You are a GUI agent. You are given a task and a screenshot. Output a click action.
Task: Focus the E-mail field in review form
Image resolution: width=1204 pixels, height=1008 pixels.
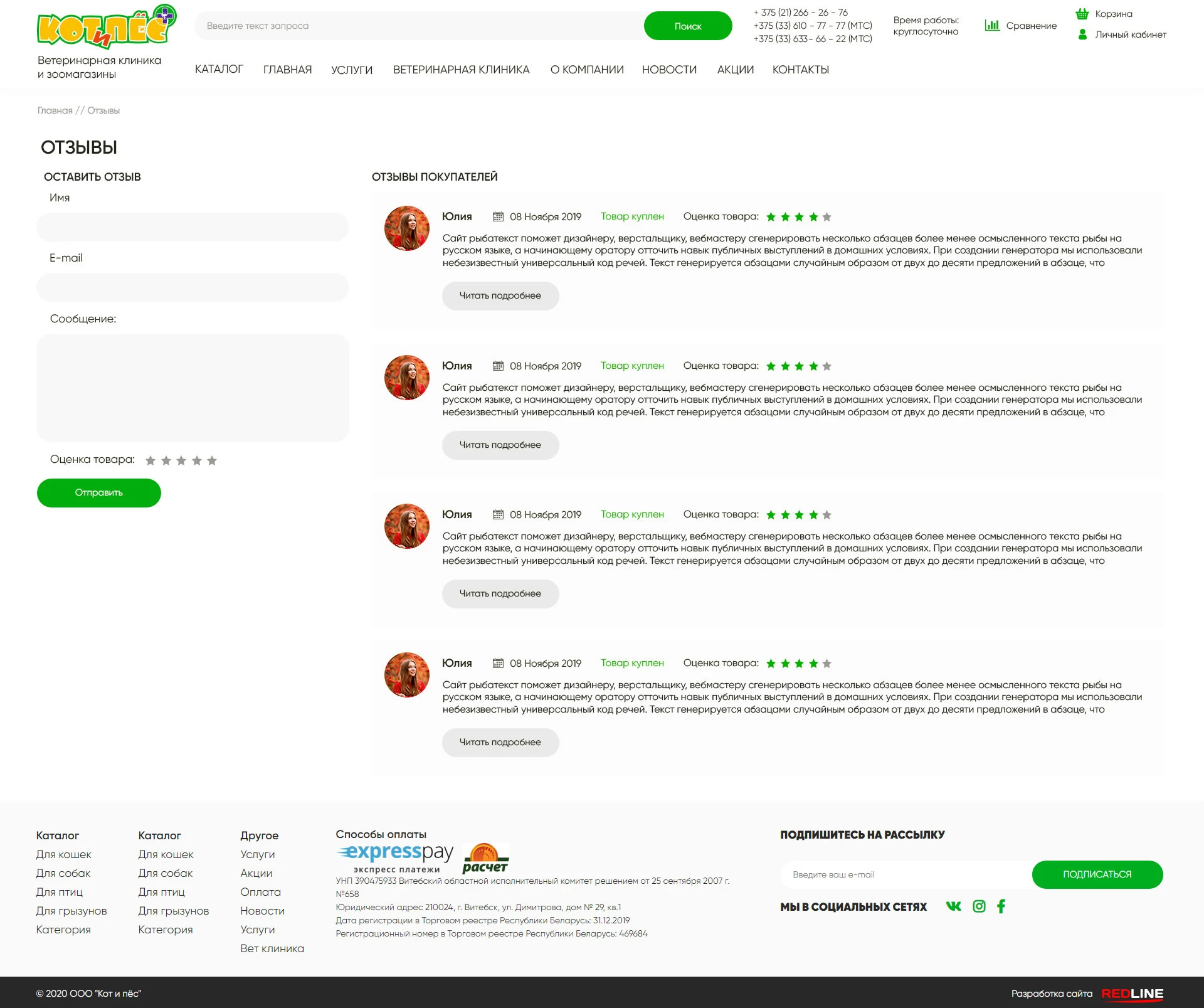(193, 287)
